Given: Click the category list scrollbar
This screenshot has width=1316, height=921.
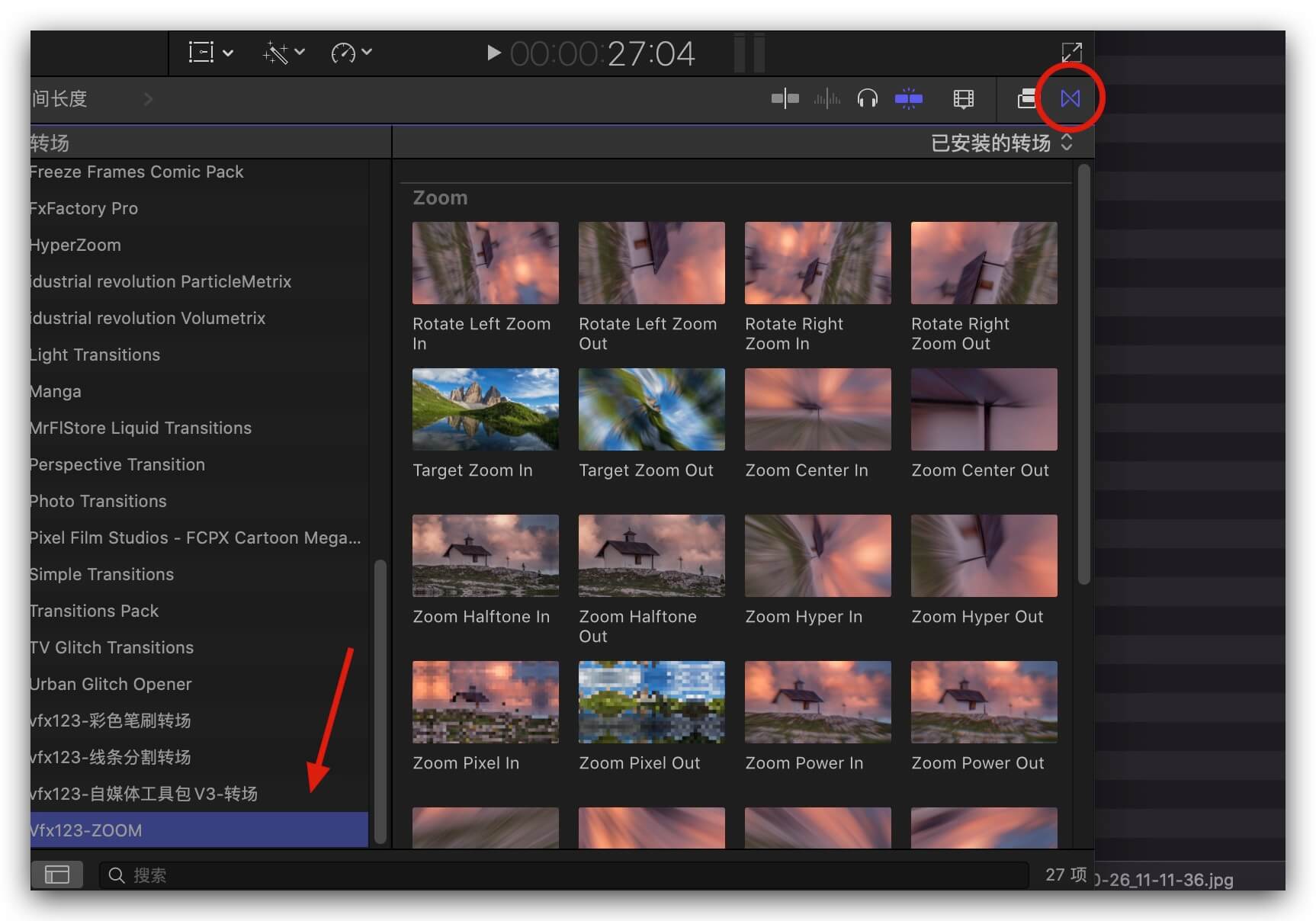Looking at the screenshot, I should 380,701.
